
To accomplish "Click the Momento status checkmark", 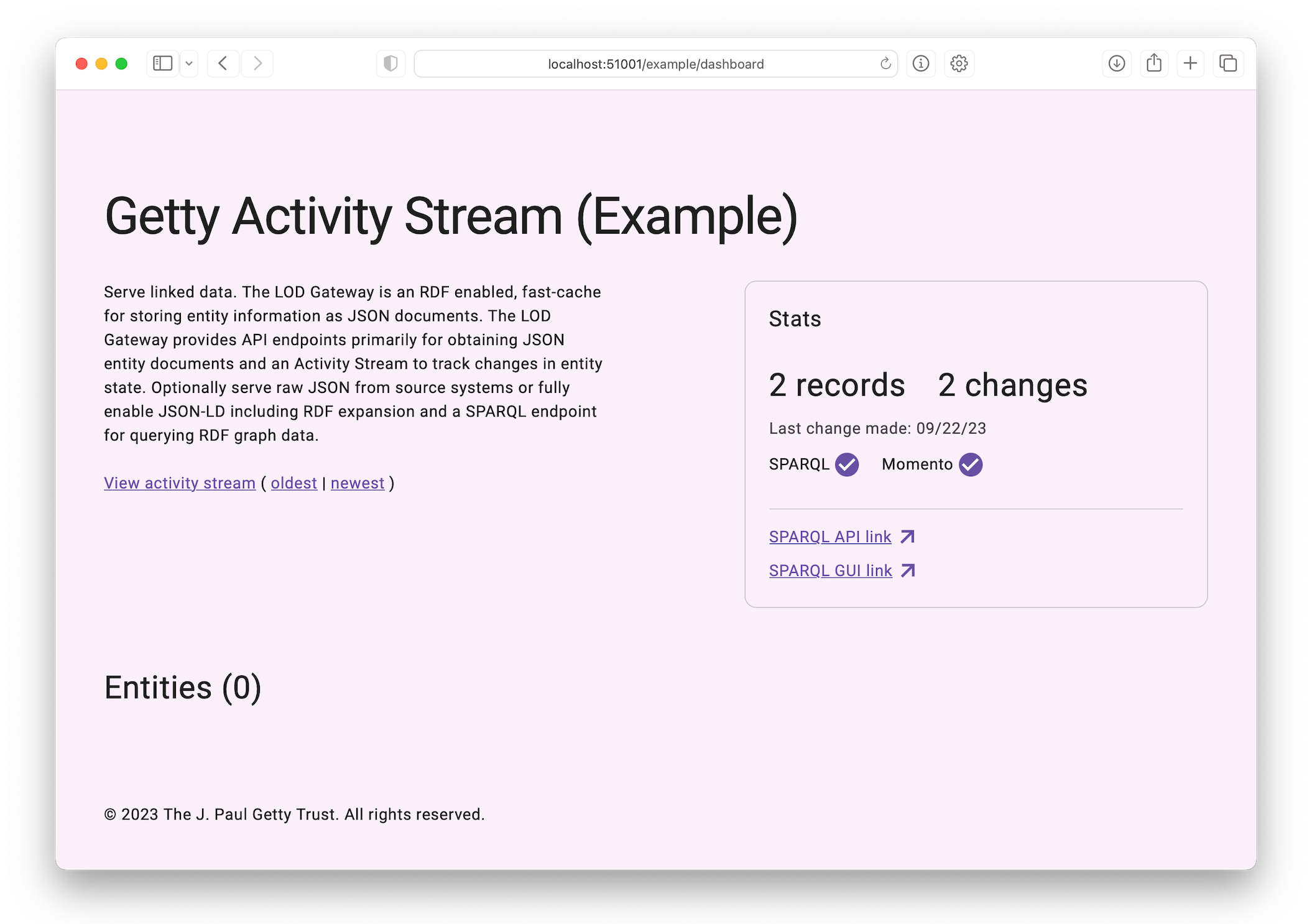I will pyautogui.click(x=970, y=464).
